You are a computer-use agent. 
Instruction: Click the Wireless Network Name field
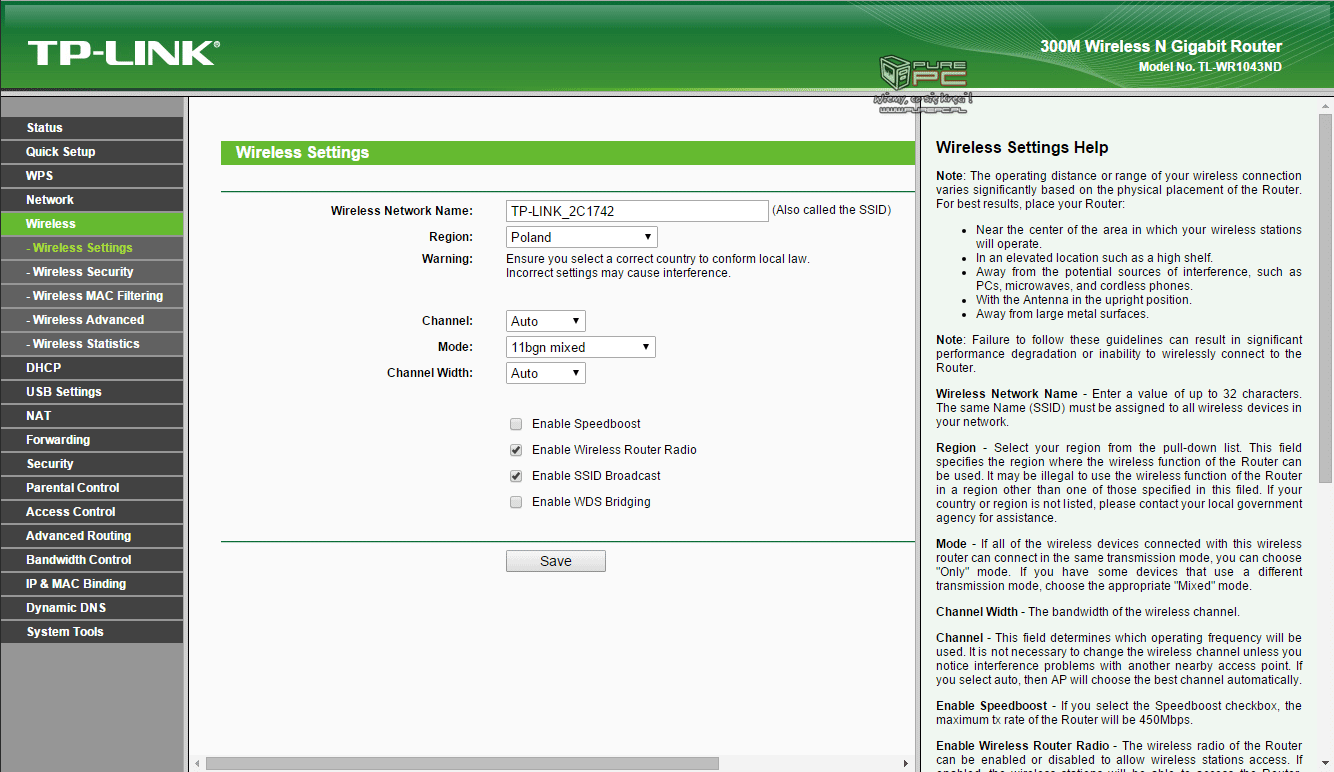point(637,211)
